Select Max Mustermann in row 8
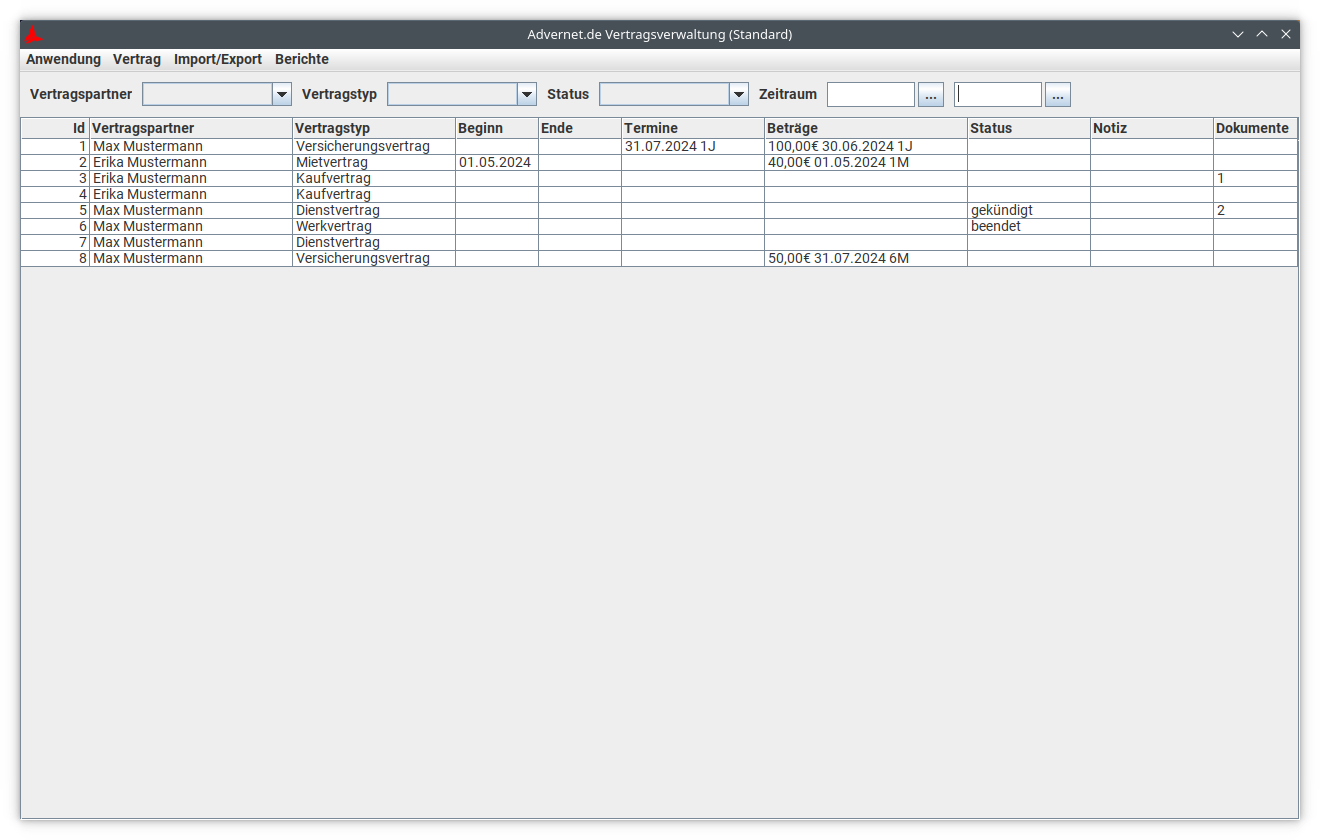Image resolution: width=1320 pixels, height=840 pixels. pos(191,258)
